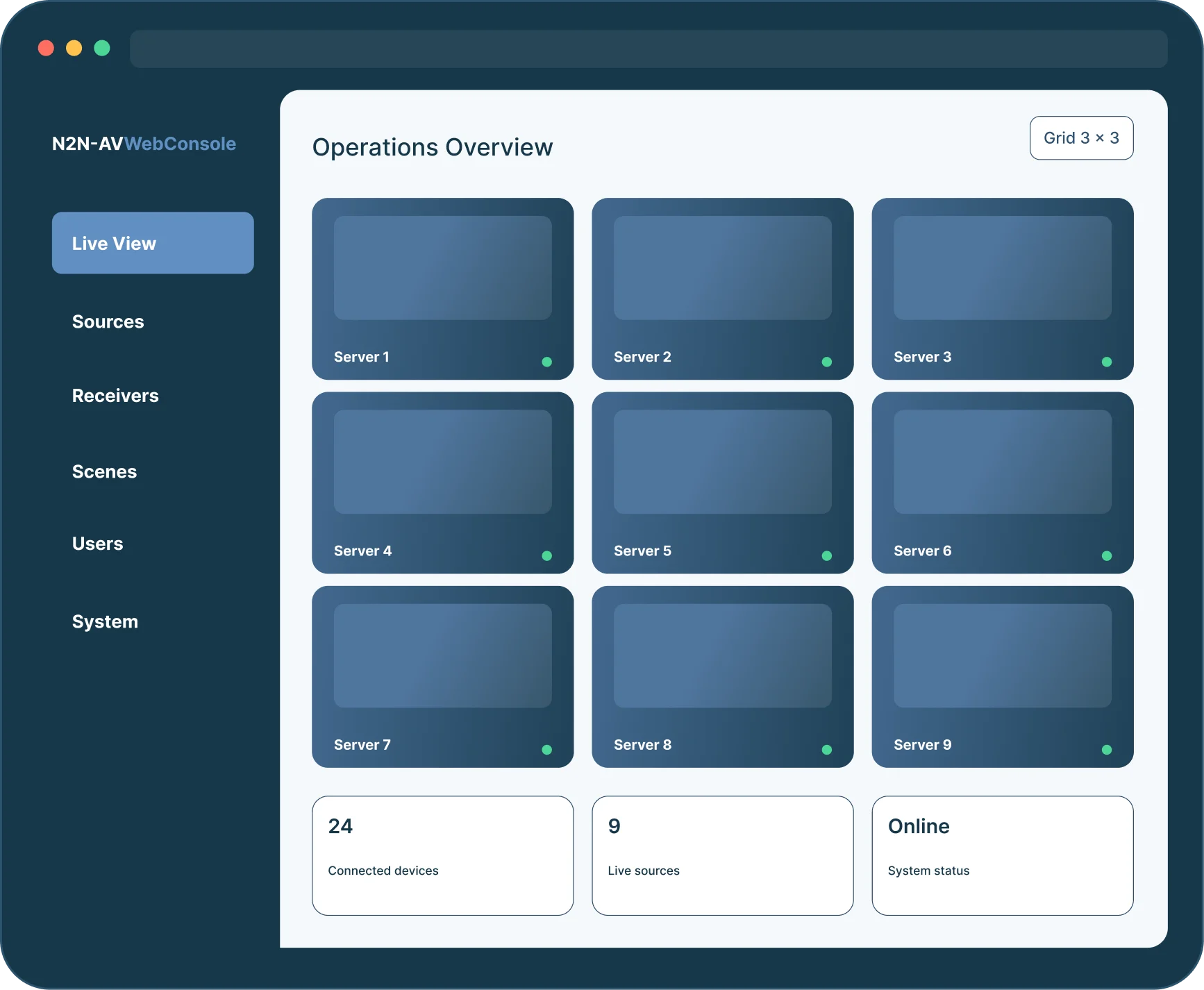The width and height of the screenshot is (1204, 990).
Task: Click Server 5's green status dot
Action: [x=827, y=556]
